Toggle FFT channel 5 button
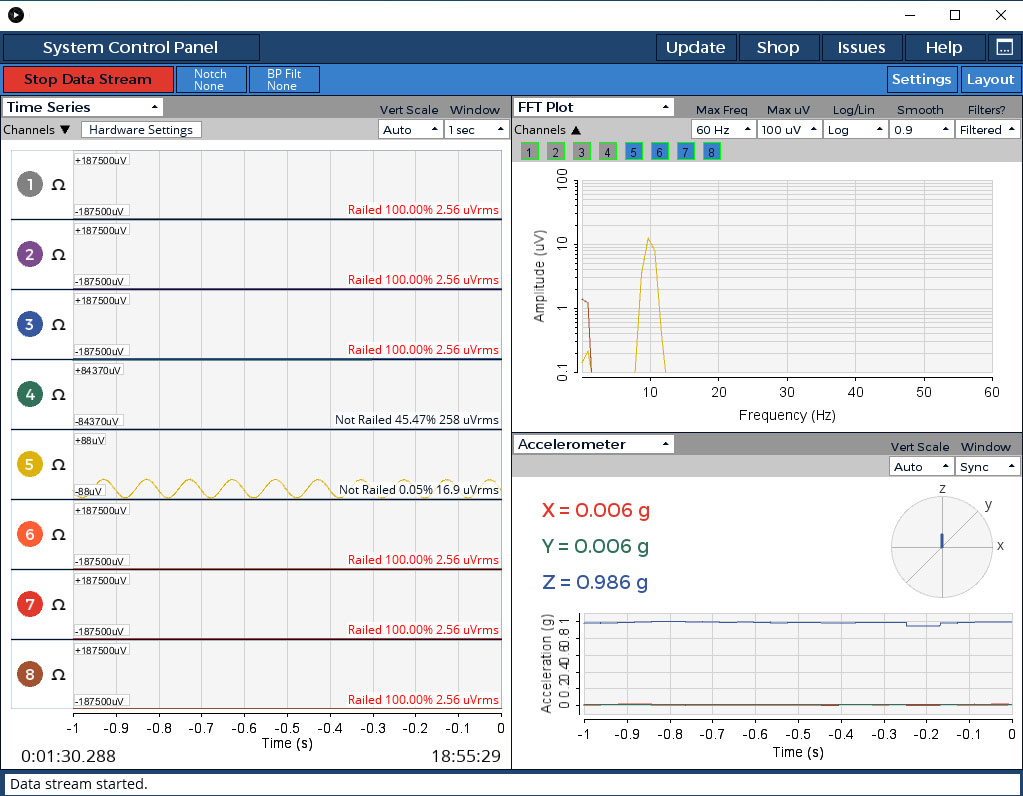The width and height of the screenshot is (1023, 796). click(633, 152)
